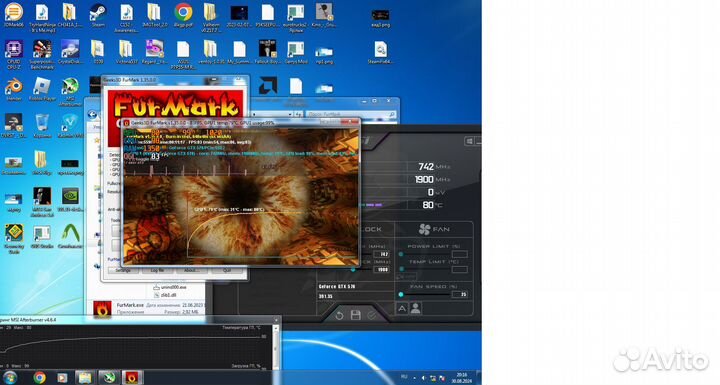720x385 pixels.
Task: Click the FurMark Settings button
Action: [x=123, y=270]
